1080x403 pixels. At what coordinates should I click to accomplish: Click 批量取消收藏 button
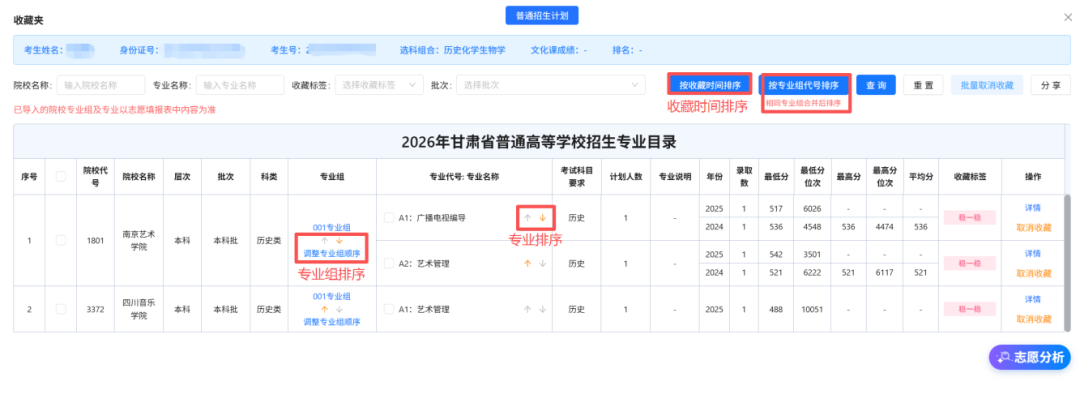987,85
